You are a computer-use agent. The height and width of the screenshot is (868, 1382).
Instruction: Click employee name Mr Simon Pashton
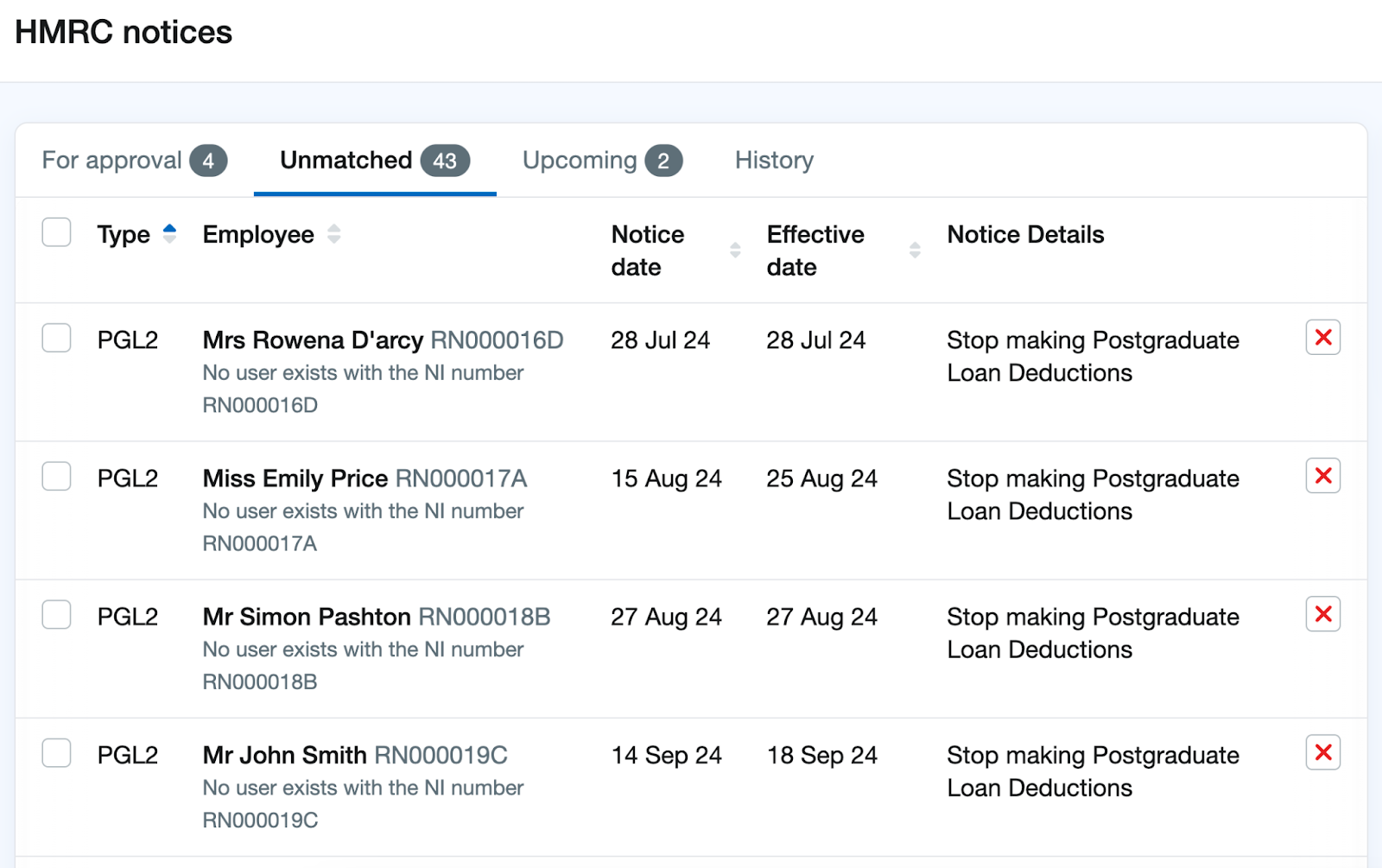(307, 617)
